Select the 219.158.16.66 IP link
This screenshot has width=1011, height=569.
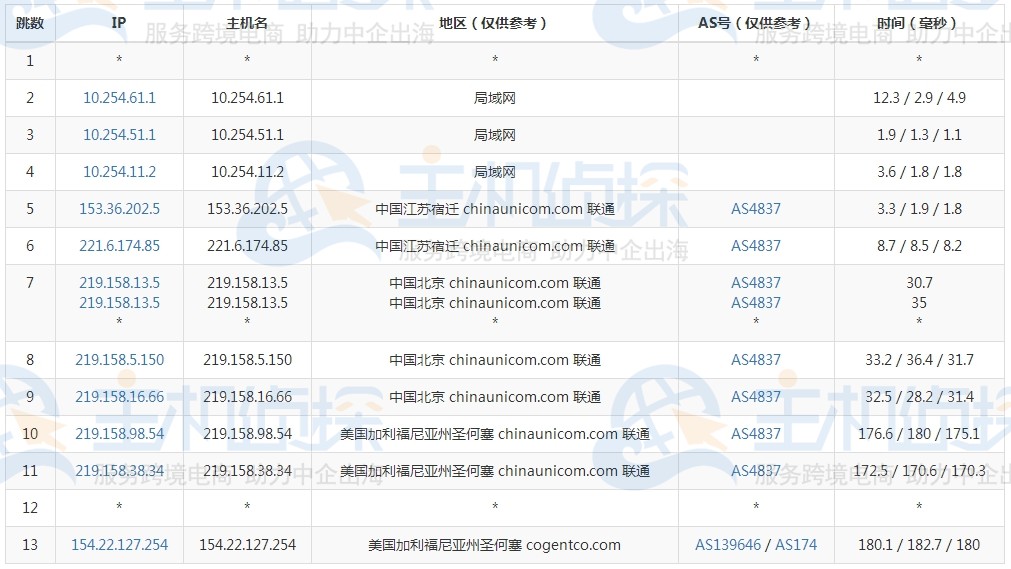119,397
